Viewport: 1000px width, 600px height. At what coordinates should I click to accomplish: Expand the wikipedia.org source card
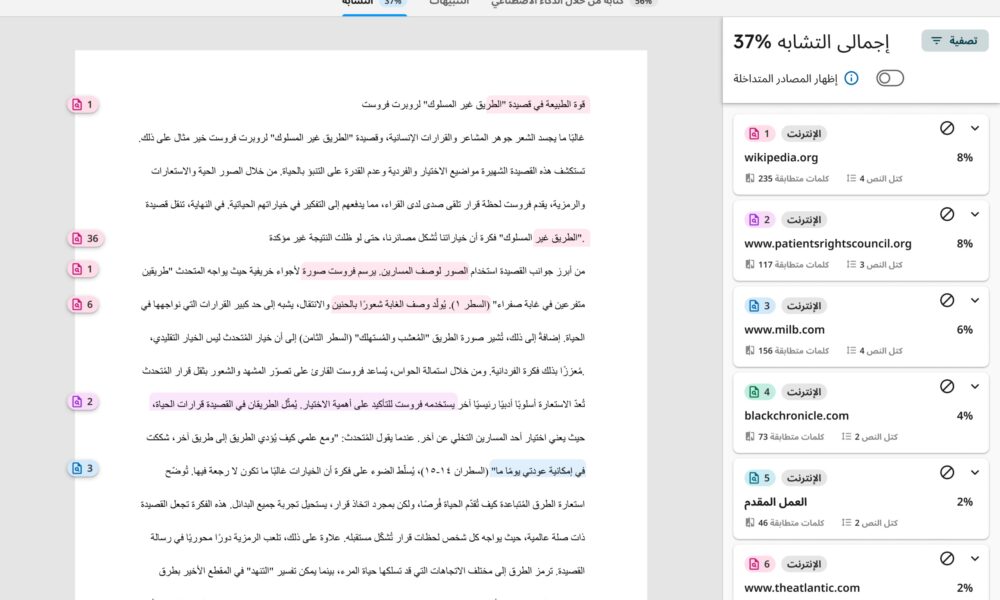pos(974,128)
